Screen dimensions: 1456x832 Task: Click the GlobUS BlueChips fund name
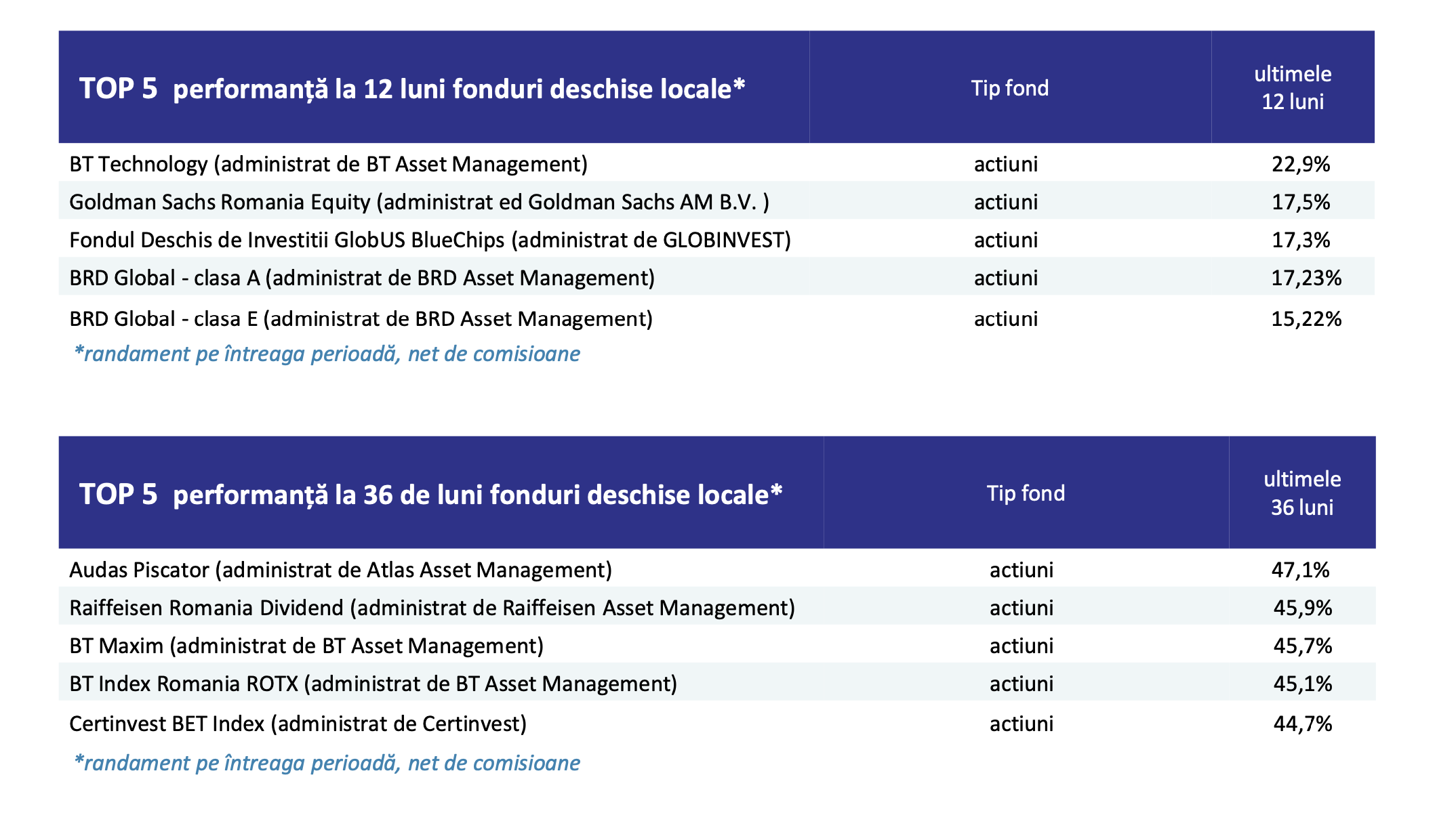coord(430,240)
